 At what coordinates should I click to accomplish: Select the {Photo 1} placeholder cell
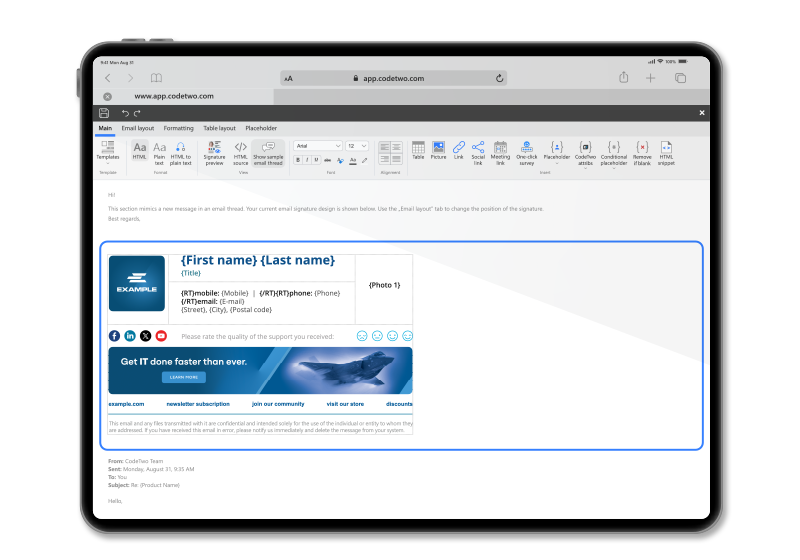384,289
